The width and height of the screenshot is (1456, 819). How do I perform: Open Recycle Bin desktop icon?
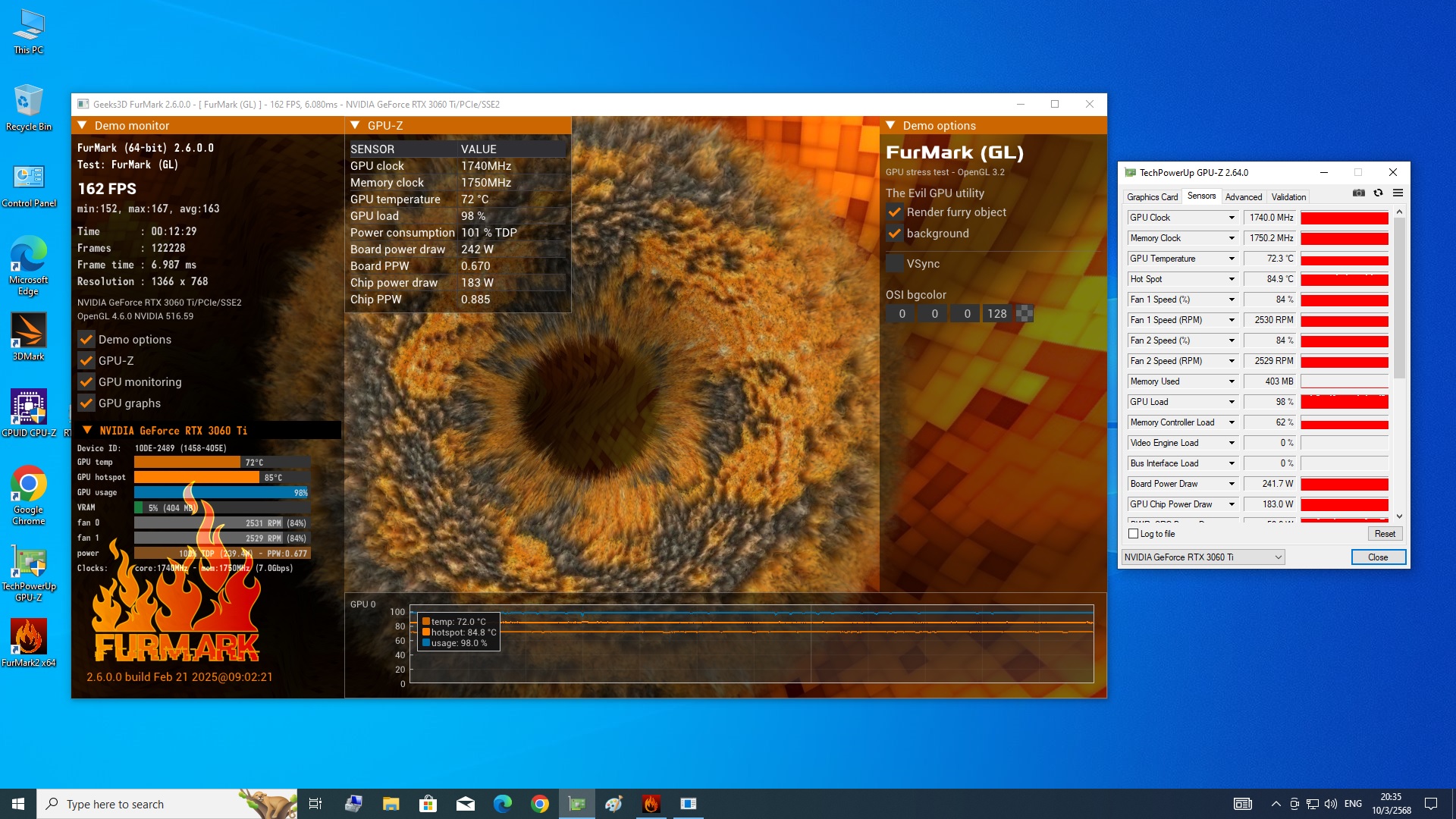(x=28, y=108)
